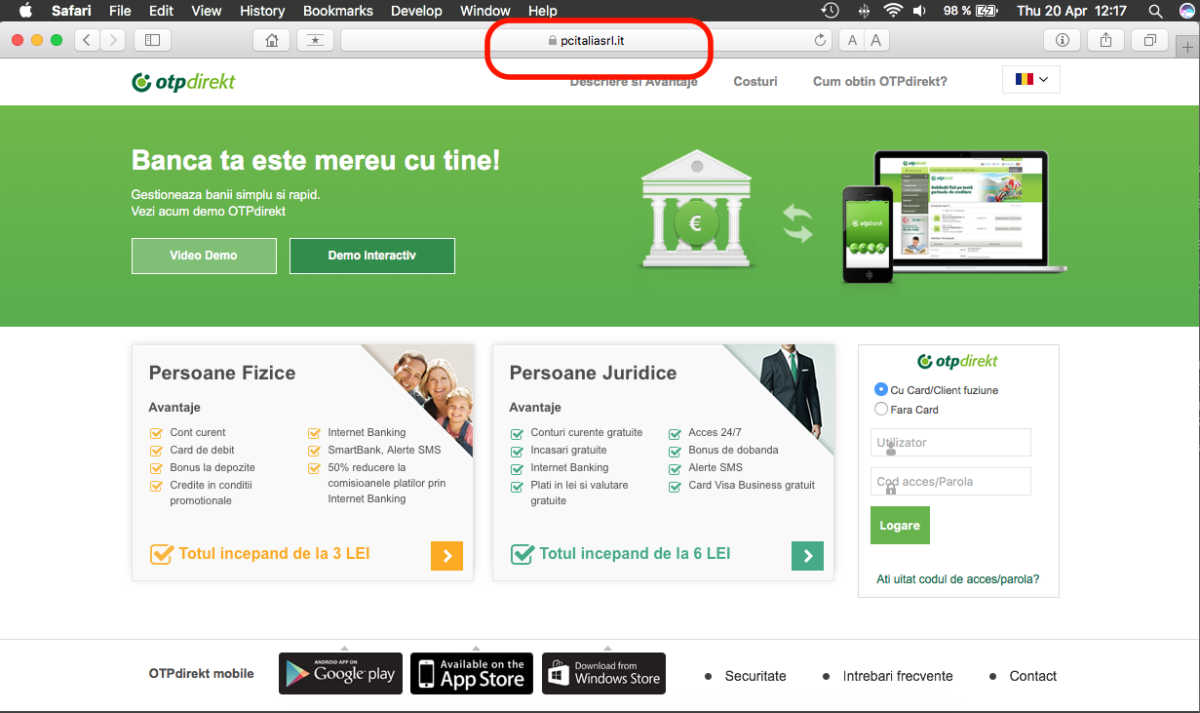Viewport: 1200px width, 713px height.
Task: Open Descriere si Avantaje link
Action: 634,82
